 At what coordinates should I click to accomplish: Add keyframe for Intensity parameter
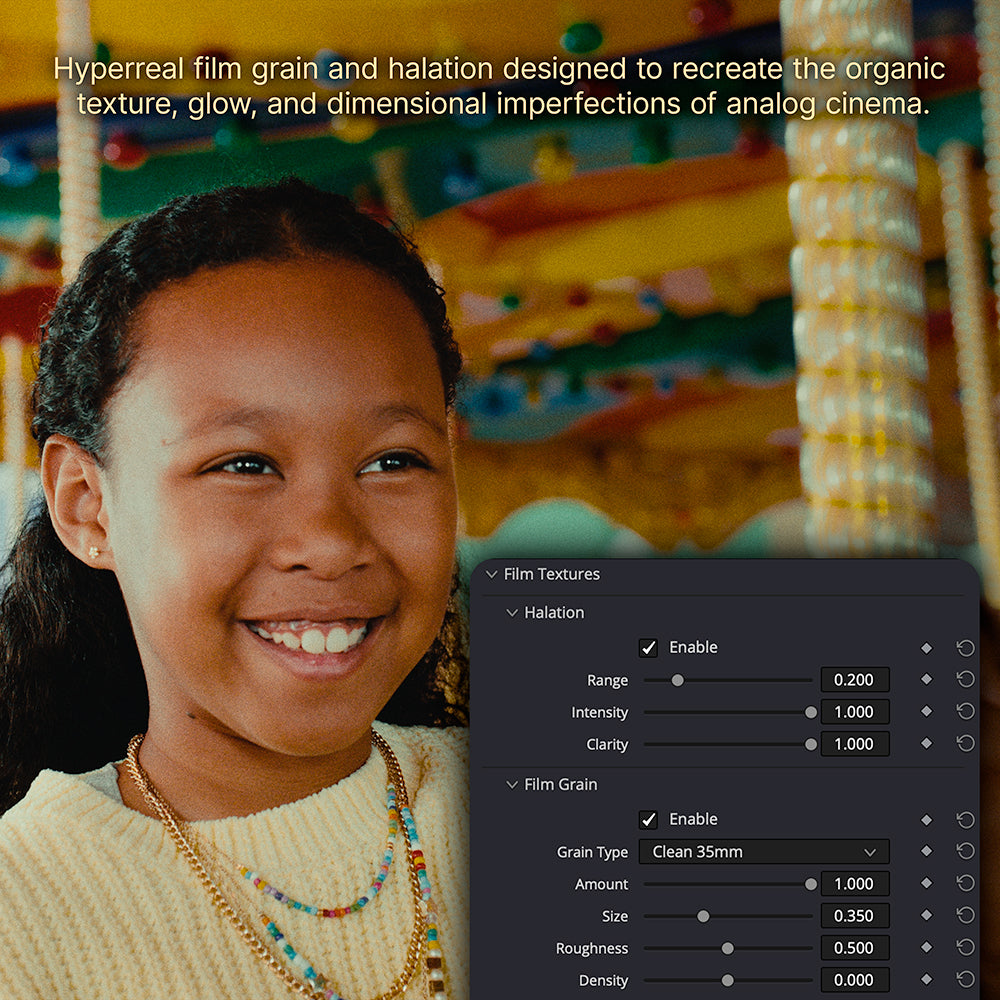coord(927,711)
